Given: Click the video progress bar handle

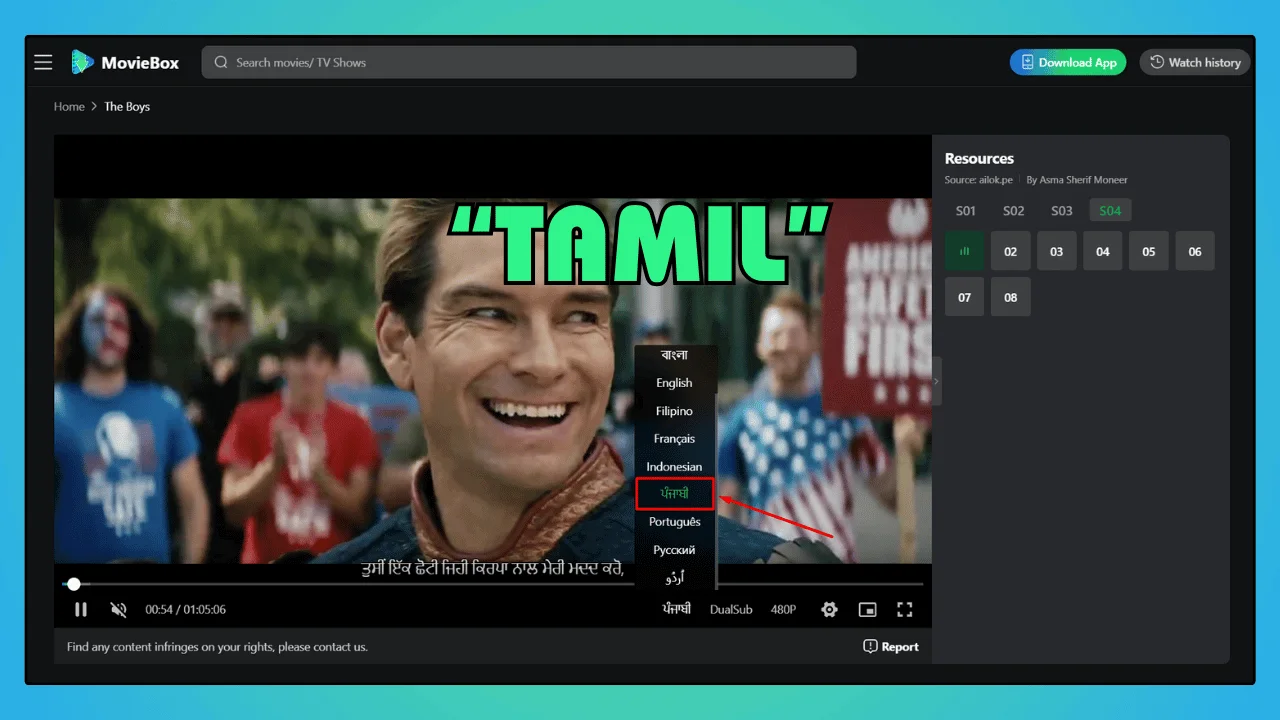Looking at the screenshot, I should click(73, 584).
